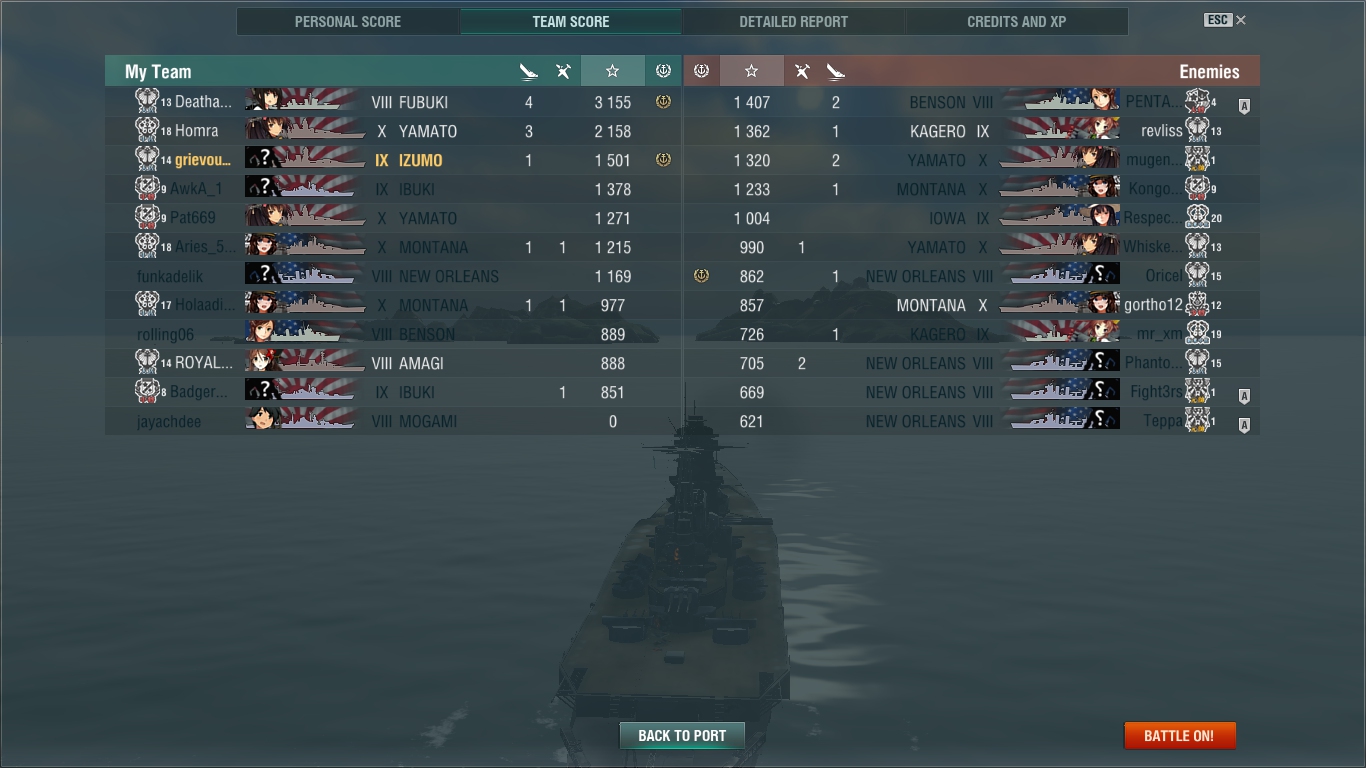
Task: Sort Enemies by aircraft shot down icon
Action: point(802,71)
